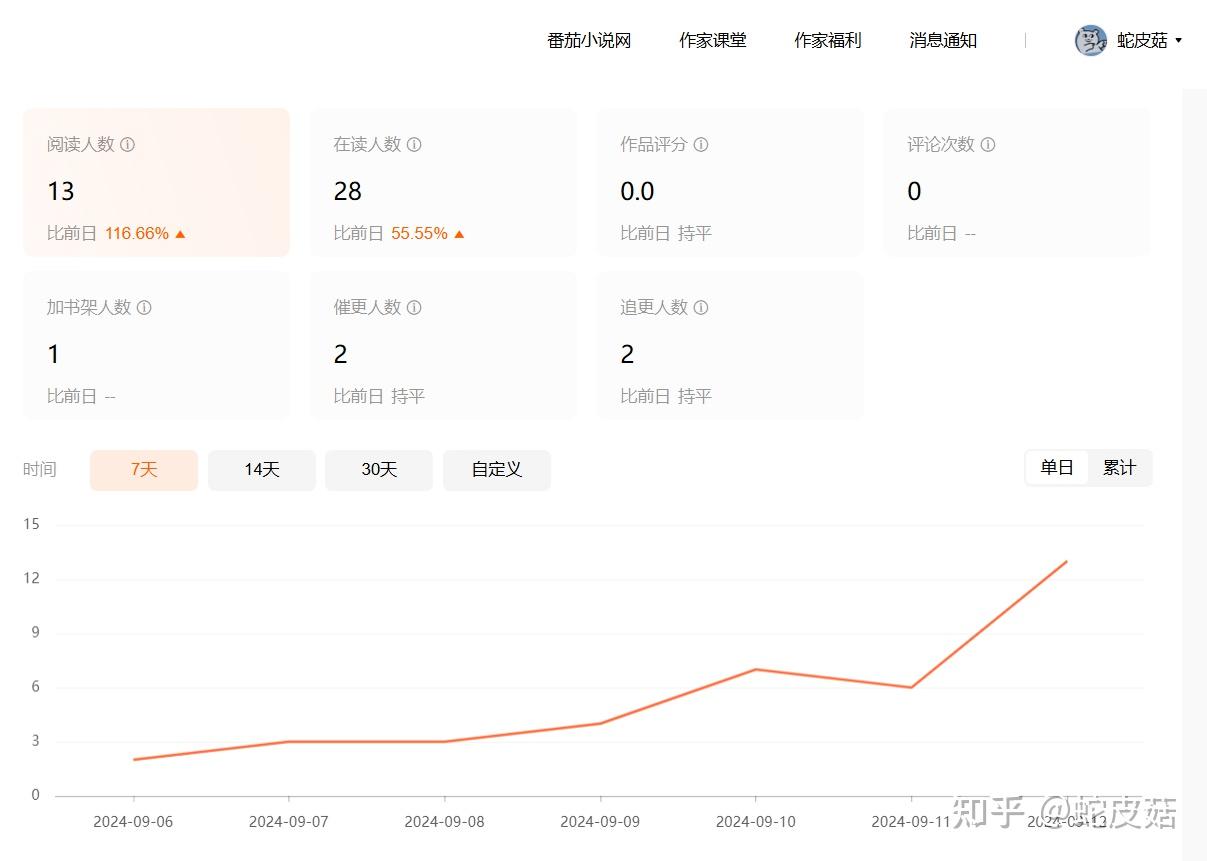
Task: Select the 7天 time range
Action: [144, 470]
